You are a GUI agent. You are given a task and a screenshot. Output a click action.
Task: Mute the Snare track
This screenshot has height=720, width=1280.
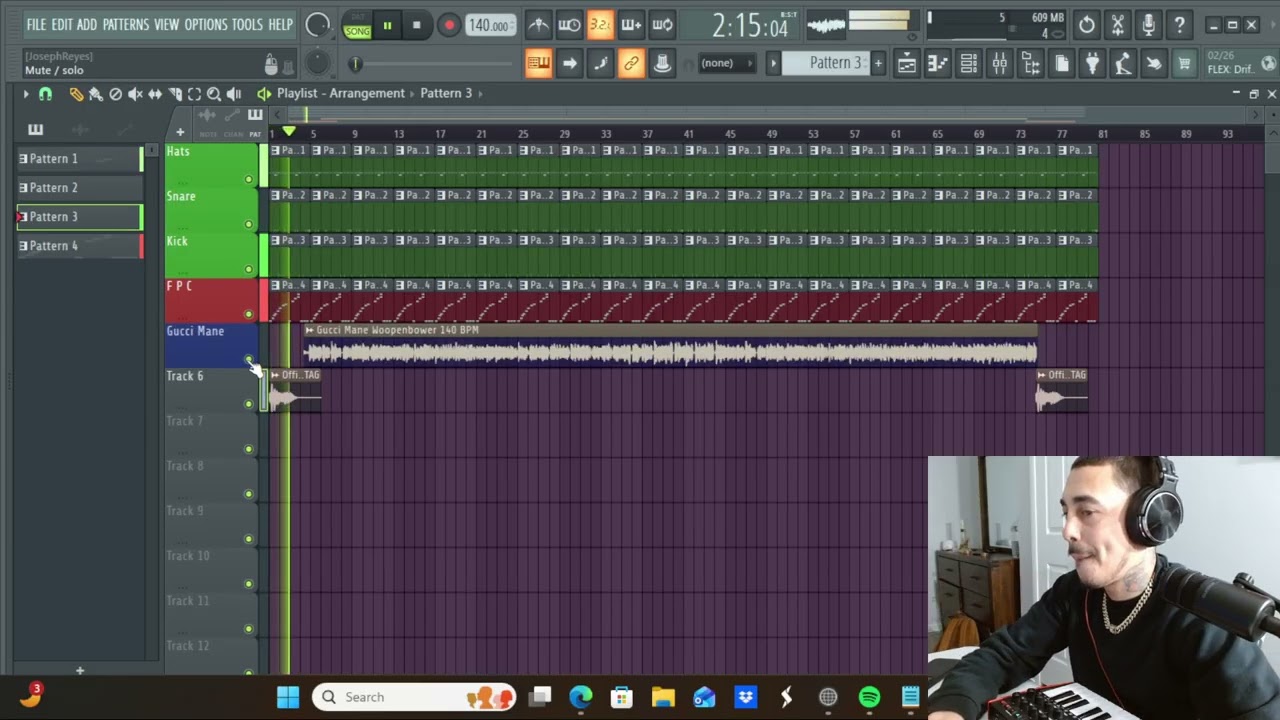(249, 224)
